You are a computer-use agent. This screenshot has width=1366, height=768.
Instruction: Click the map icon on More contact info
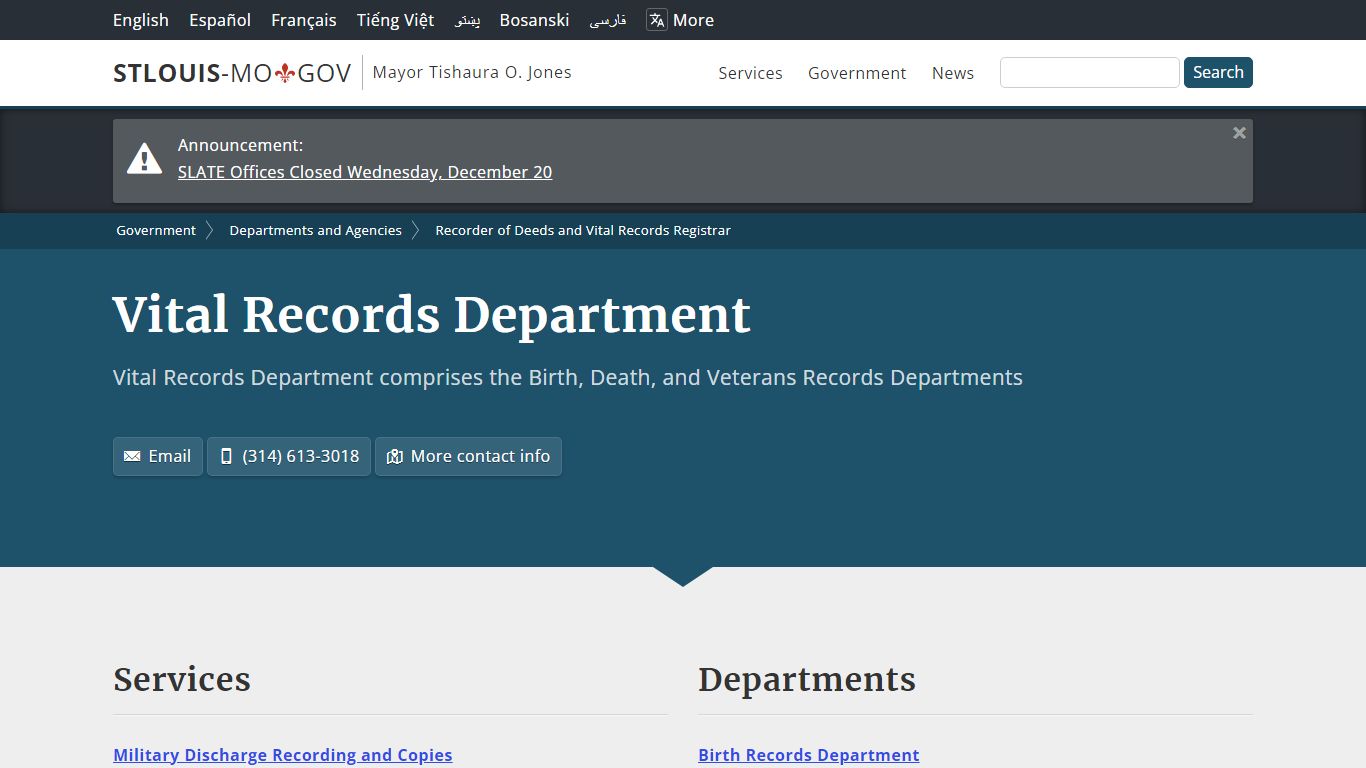pos(395,456)
